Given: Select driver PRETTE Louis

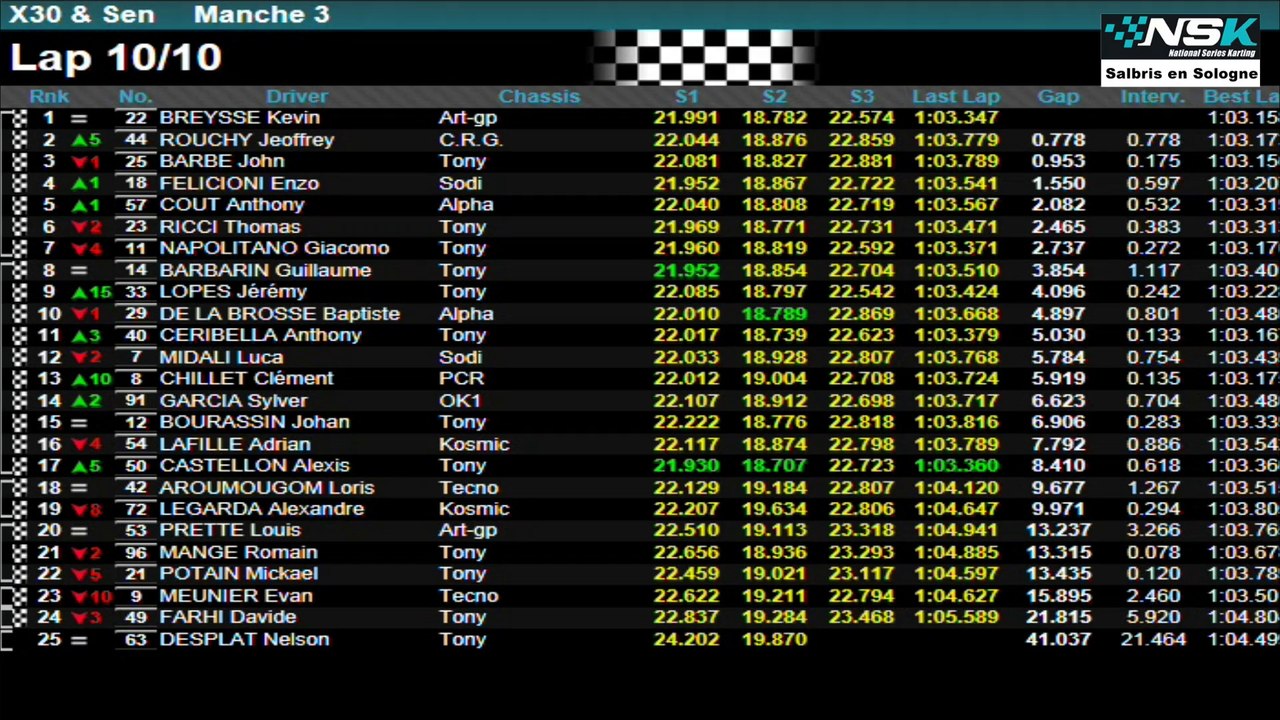Looking at the screenshot, I should (x=230, y=531).
